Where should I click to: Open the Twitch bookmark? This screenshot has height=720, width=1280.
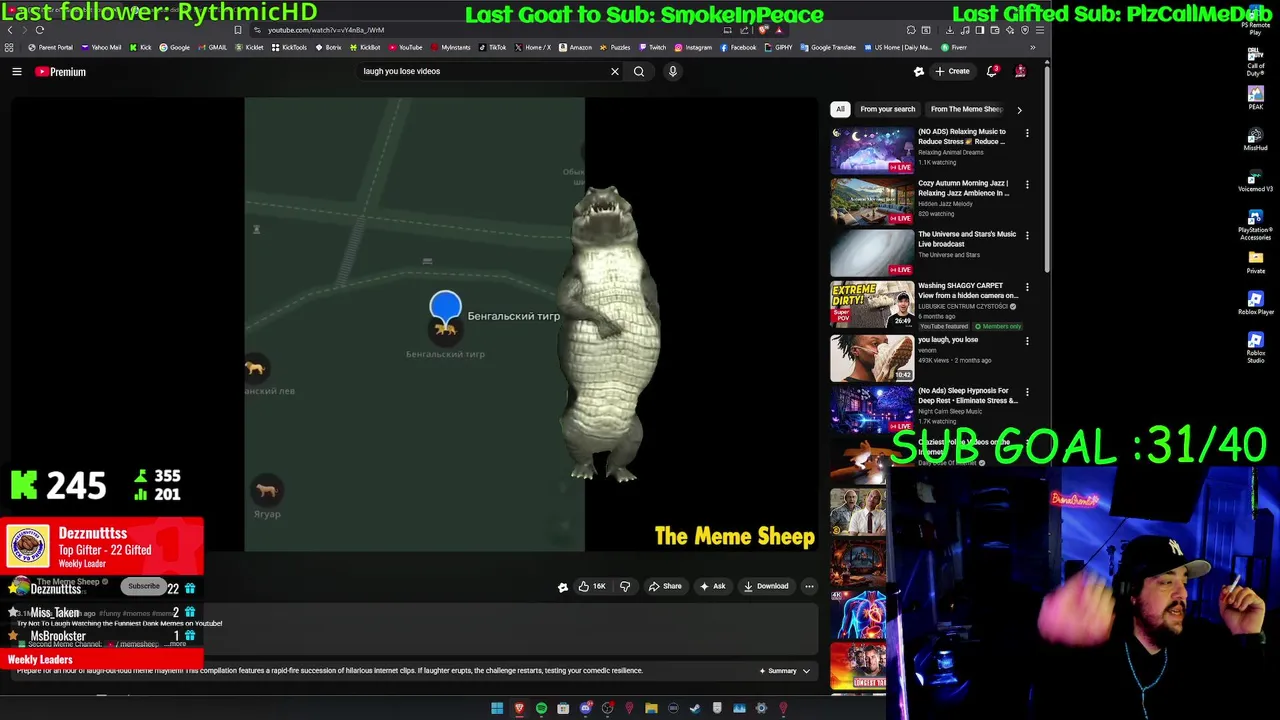(652, 47)
